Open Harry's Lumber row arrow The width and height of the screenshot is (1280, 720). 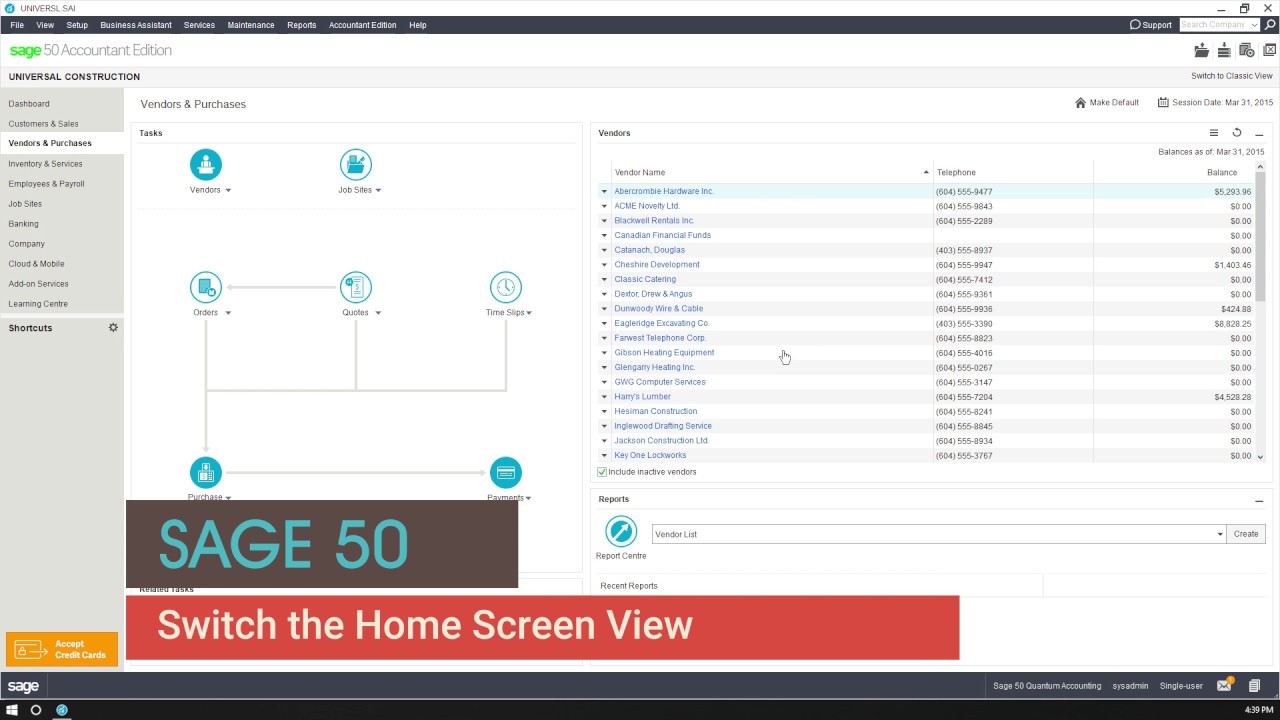click(x=604, y=397)
